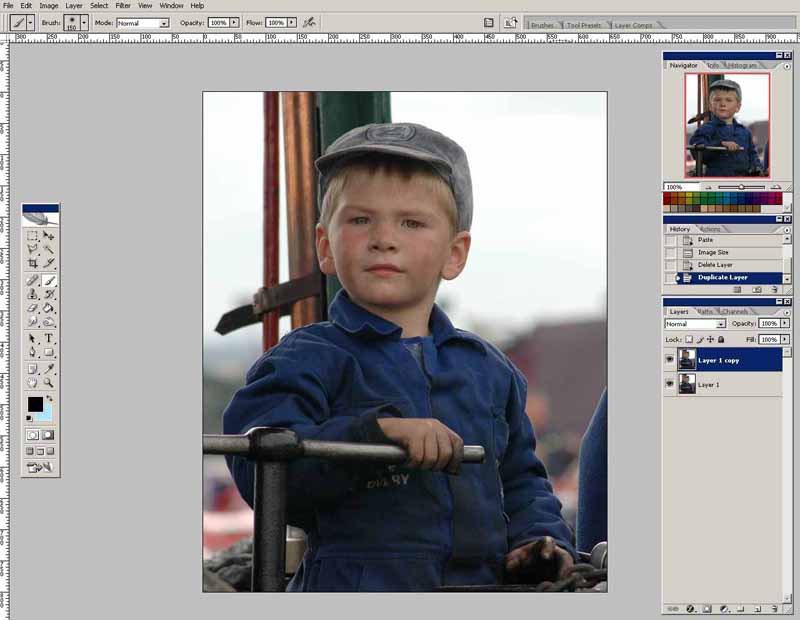Open the Filter menu
This screenshot has width=800, height=620.
(123, 6)
